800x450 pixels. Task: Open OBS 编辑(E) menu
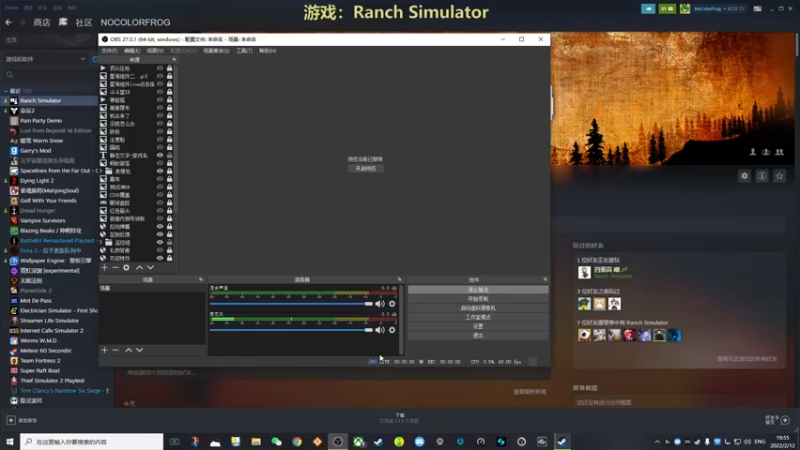[x=132, y=51]
